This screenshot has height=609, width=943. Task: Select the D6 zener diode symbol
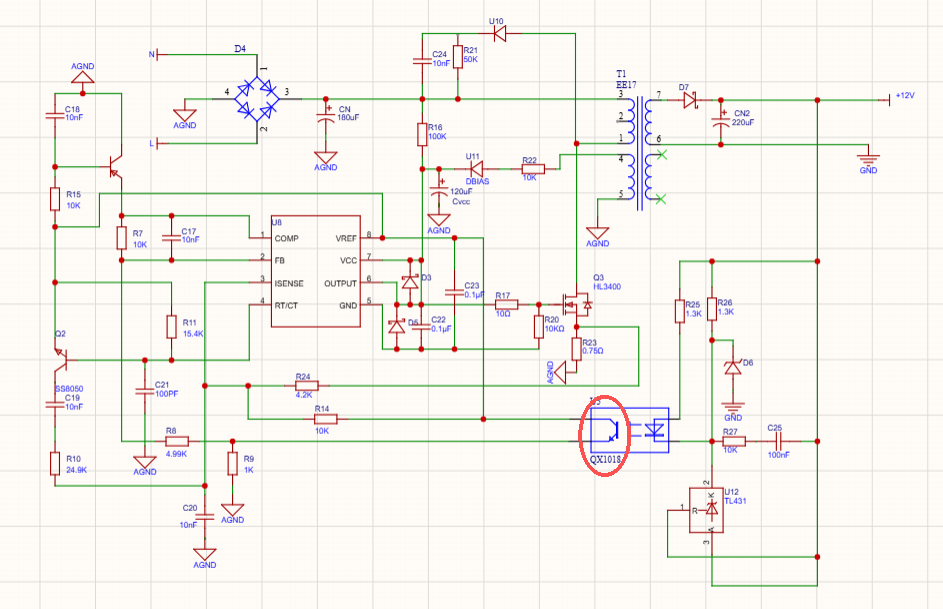[733, 367]
